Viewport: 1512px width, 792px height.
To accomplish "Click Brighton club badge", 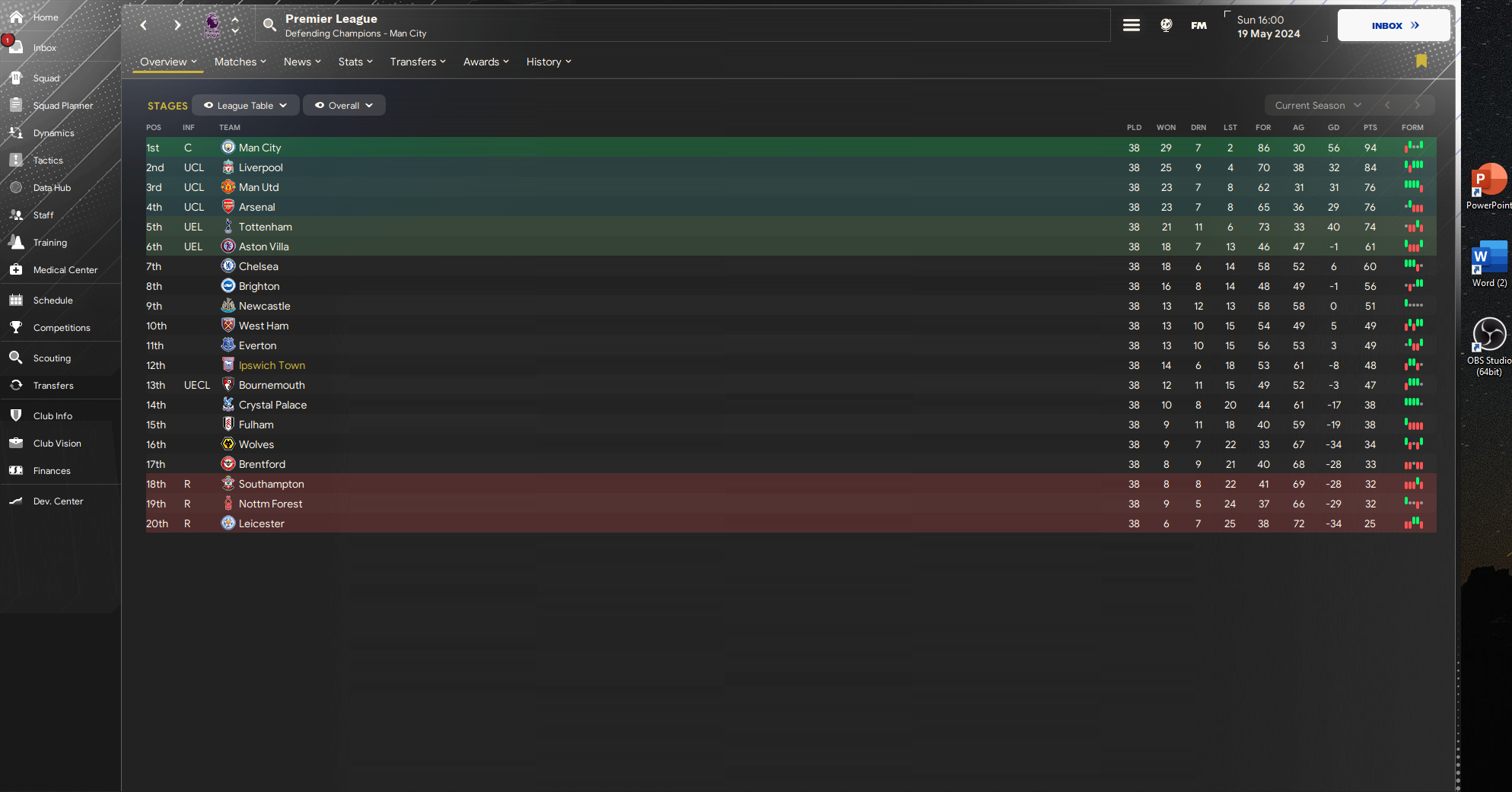I will click(x=228, y=285).
